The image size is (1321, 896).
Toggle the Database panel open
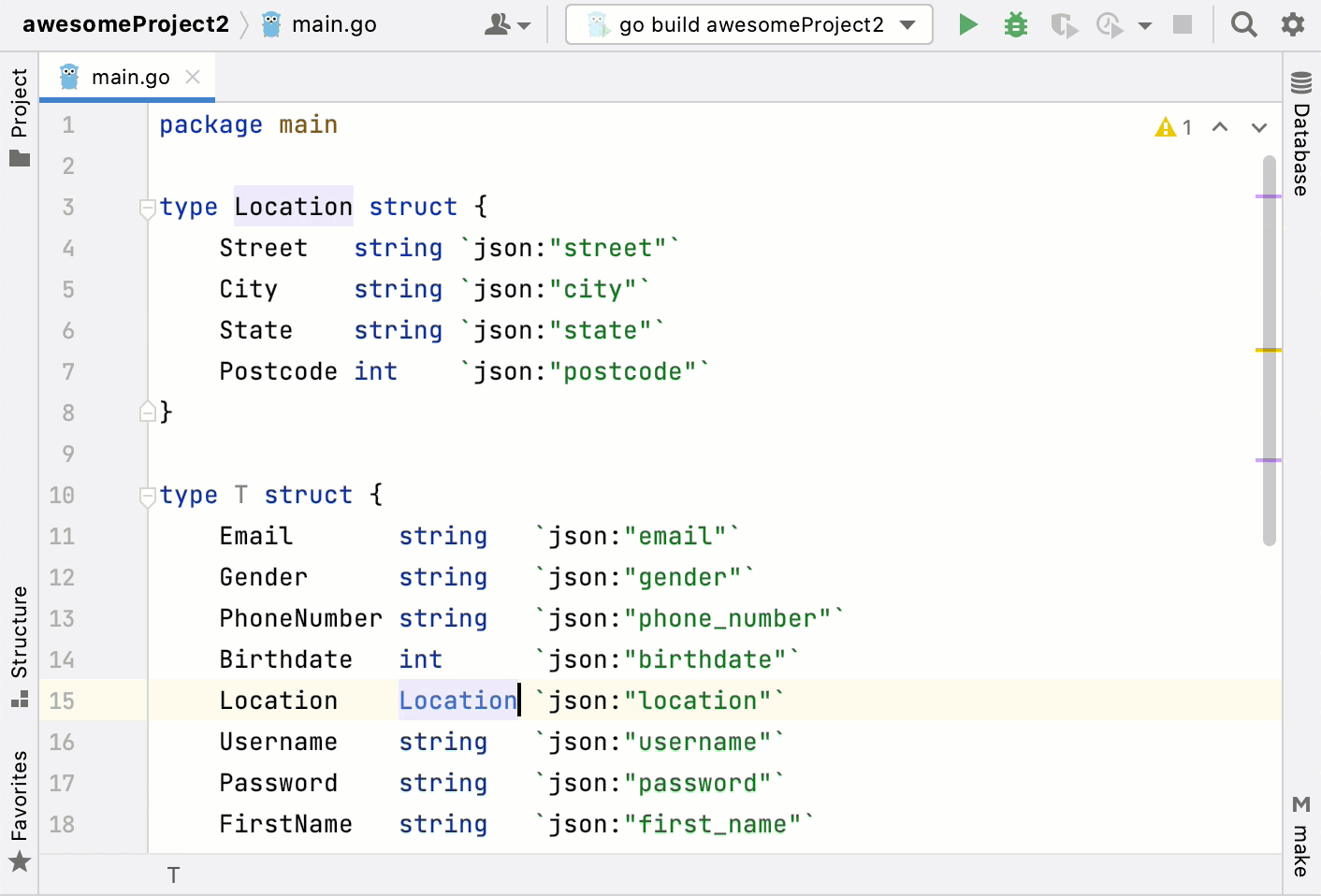click(1299, 140)
